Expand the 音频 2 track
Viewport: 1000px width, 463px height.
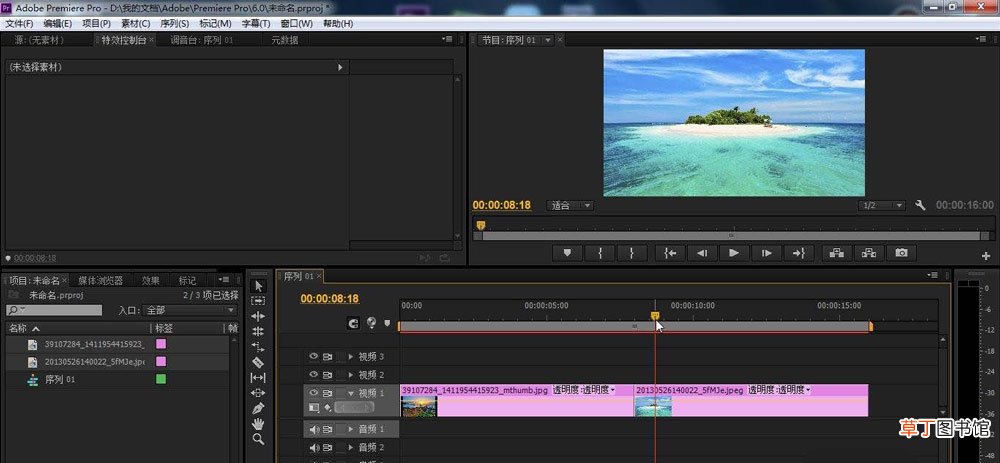click(351, 447)
